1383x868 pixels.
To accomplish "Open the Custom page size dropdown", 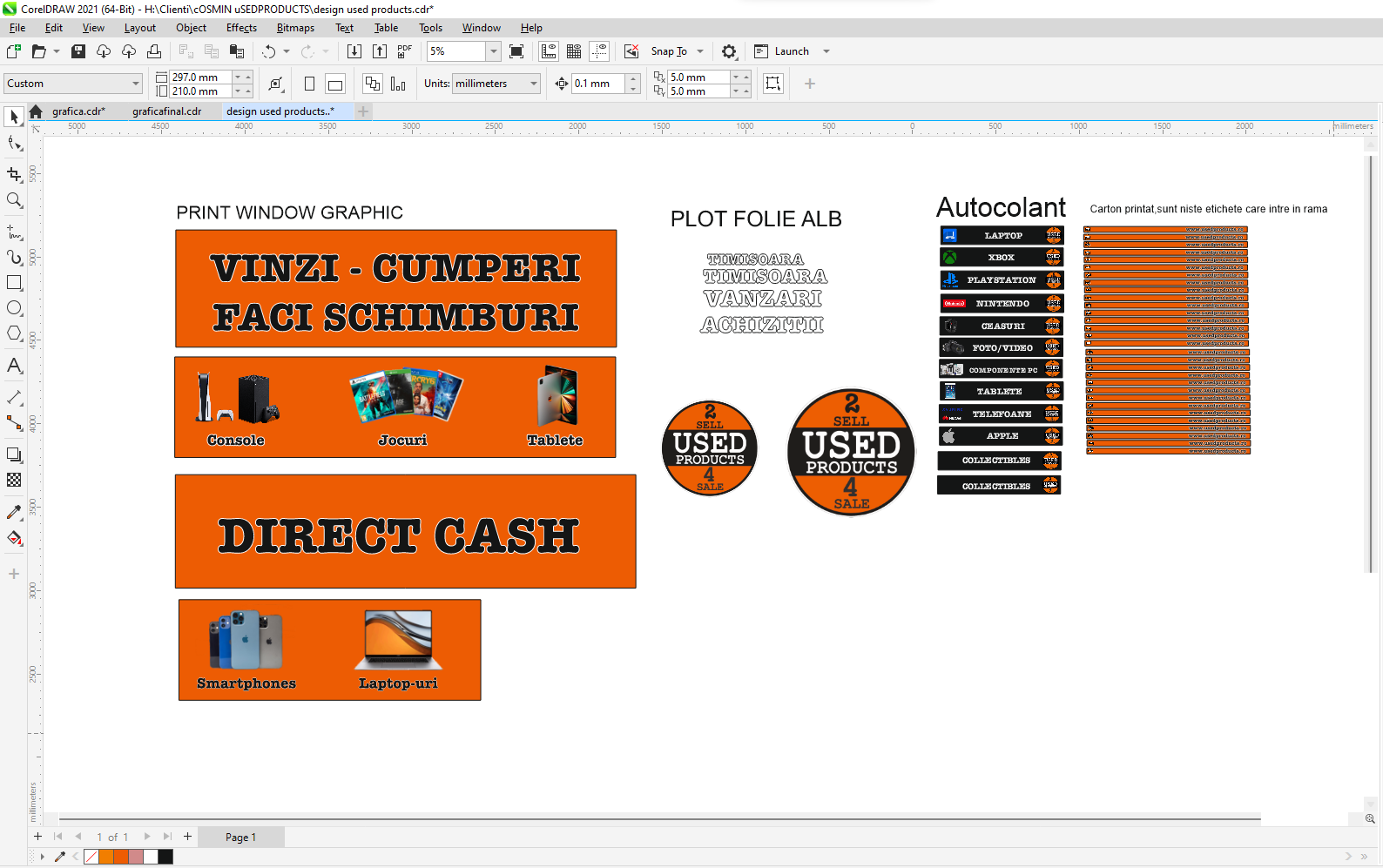I will click(136, 84).
